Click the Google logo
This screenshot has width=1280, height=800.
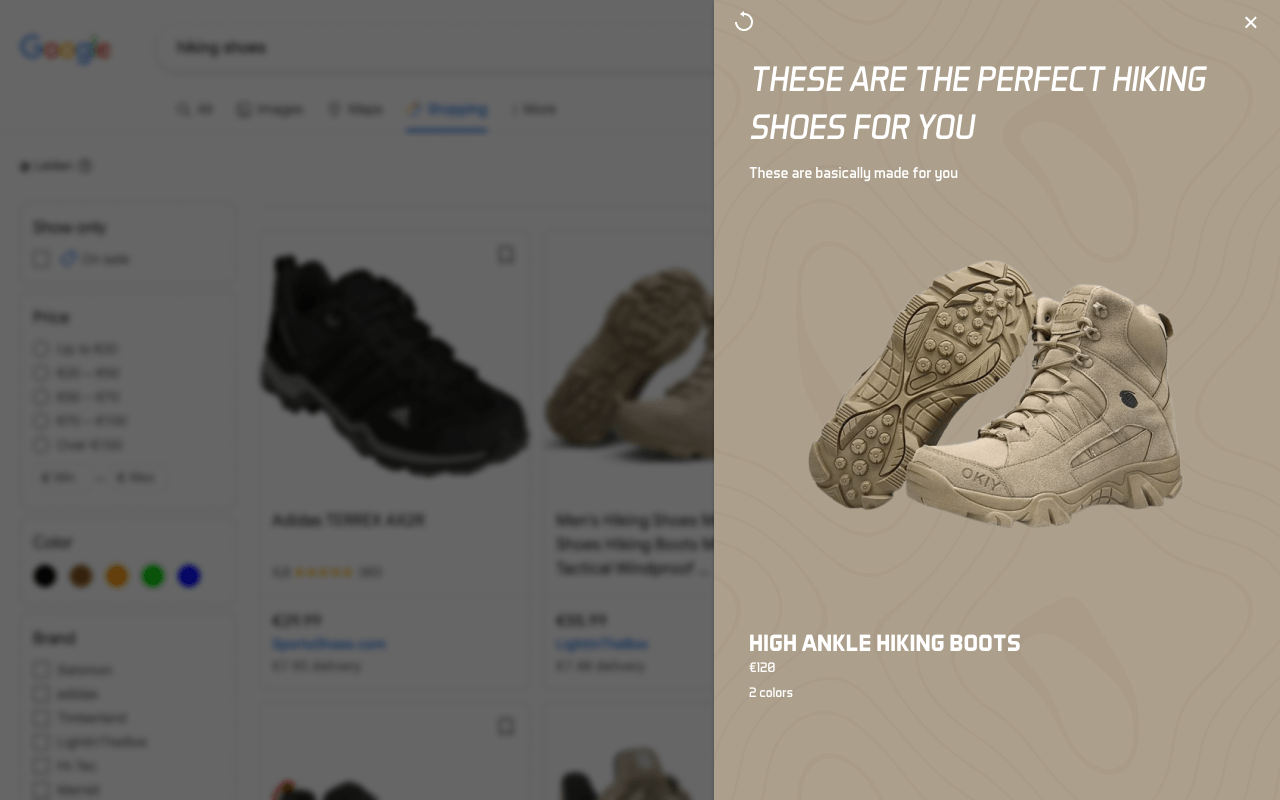click(x=65, y=48)
